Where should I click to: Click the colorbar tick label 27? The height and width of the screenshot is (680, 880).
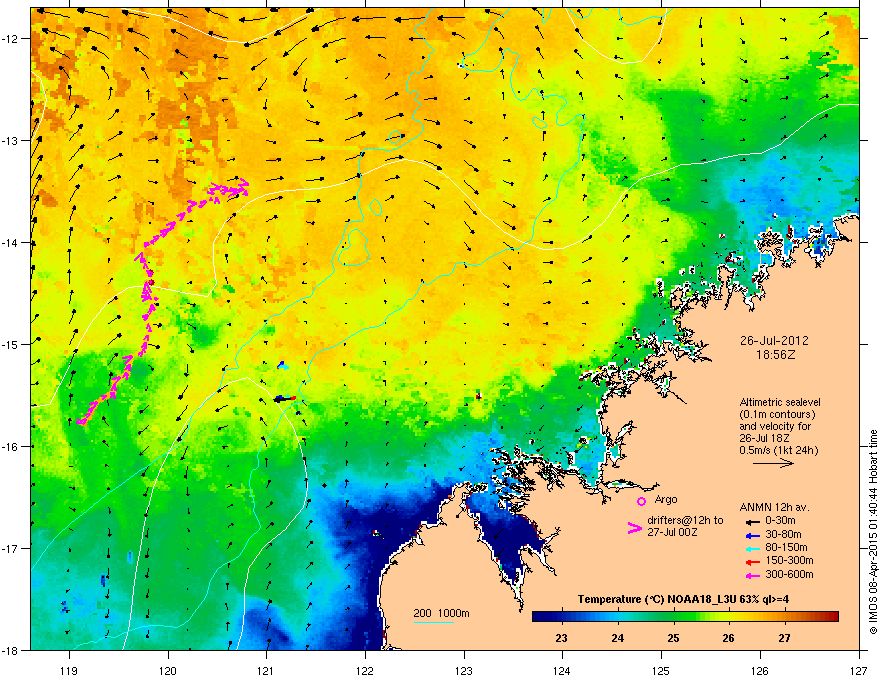[x=784, y=638]
